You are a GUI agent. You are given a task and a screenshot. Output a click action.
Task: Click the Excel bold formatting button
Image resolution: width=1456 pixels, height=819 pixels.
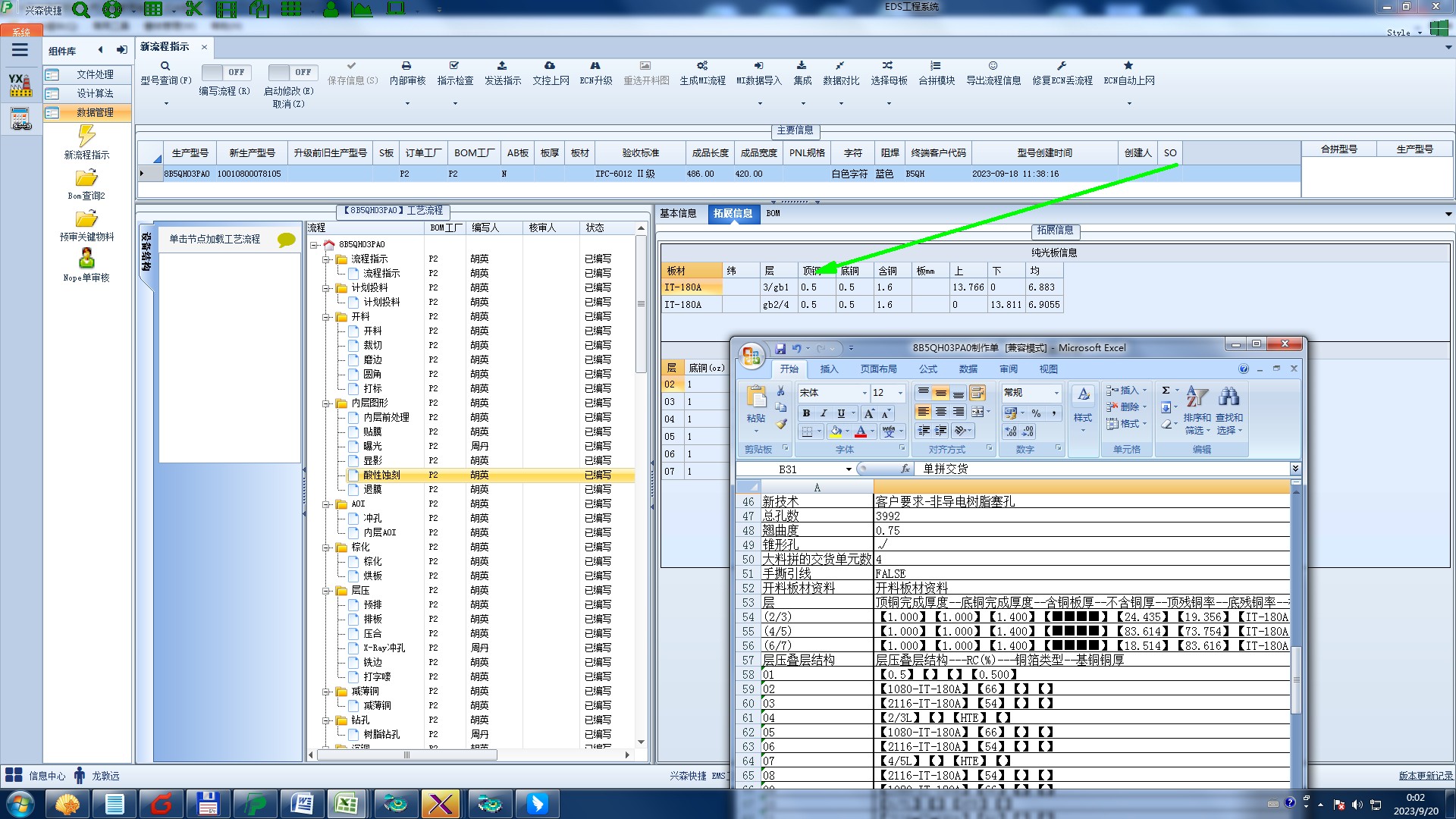pyautogui.click(x=806, y=413)
